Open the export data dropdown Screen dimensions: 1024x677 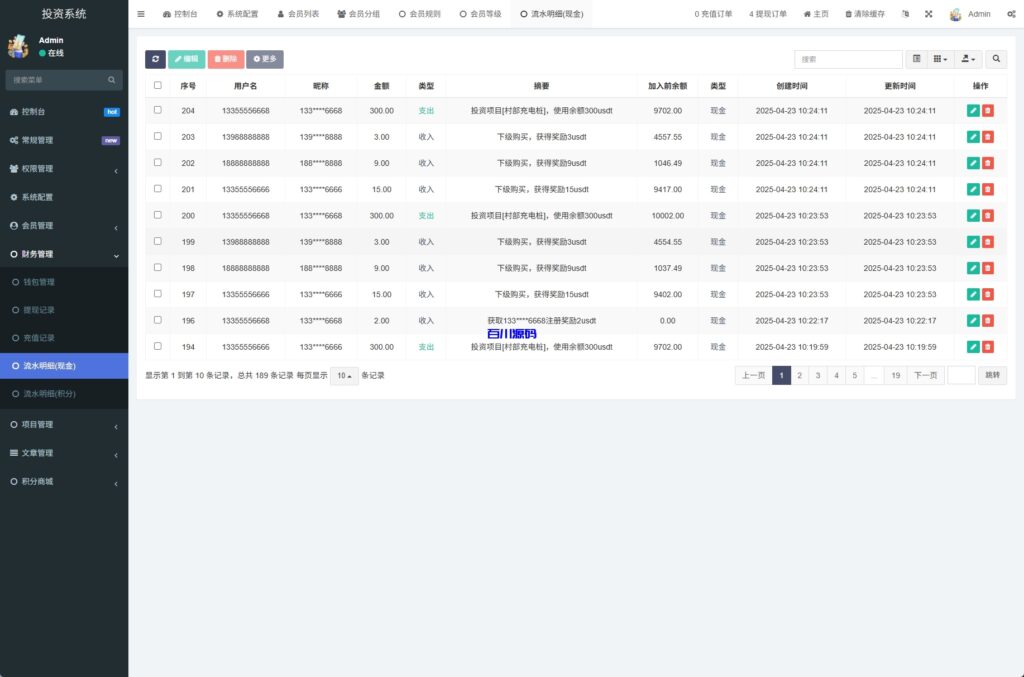click(968, 59)
